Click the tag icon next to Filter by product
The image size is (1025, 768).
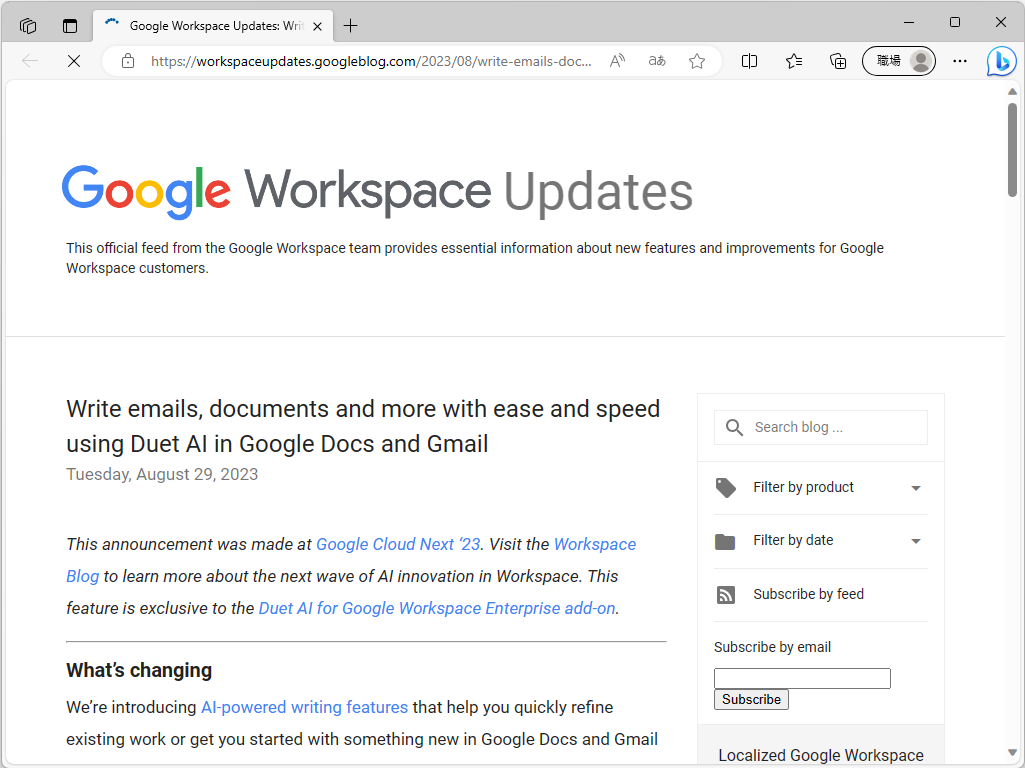pos(725,487)
